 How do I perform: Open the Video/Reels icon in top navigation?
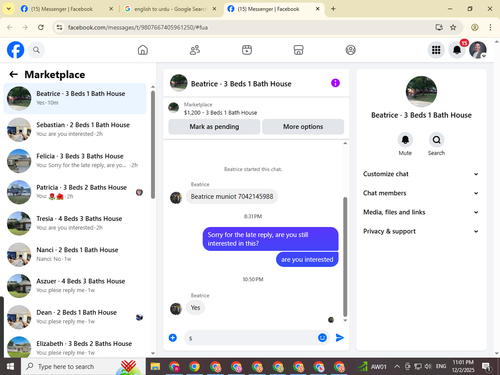(247, 50)
